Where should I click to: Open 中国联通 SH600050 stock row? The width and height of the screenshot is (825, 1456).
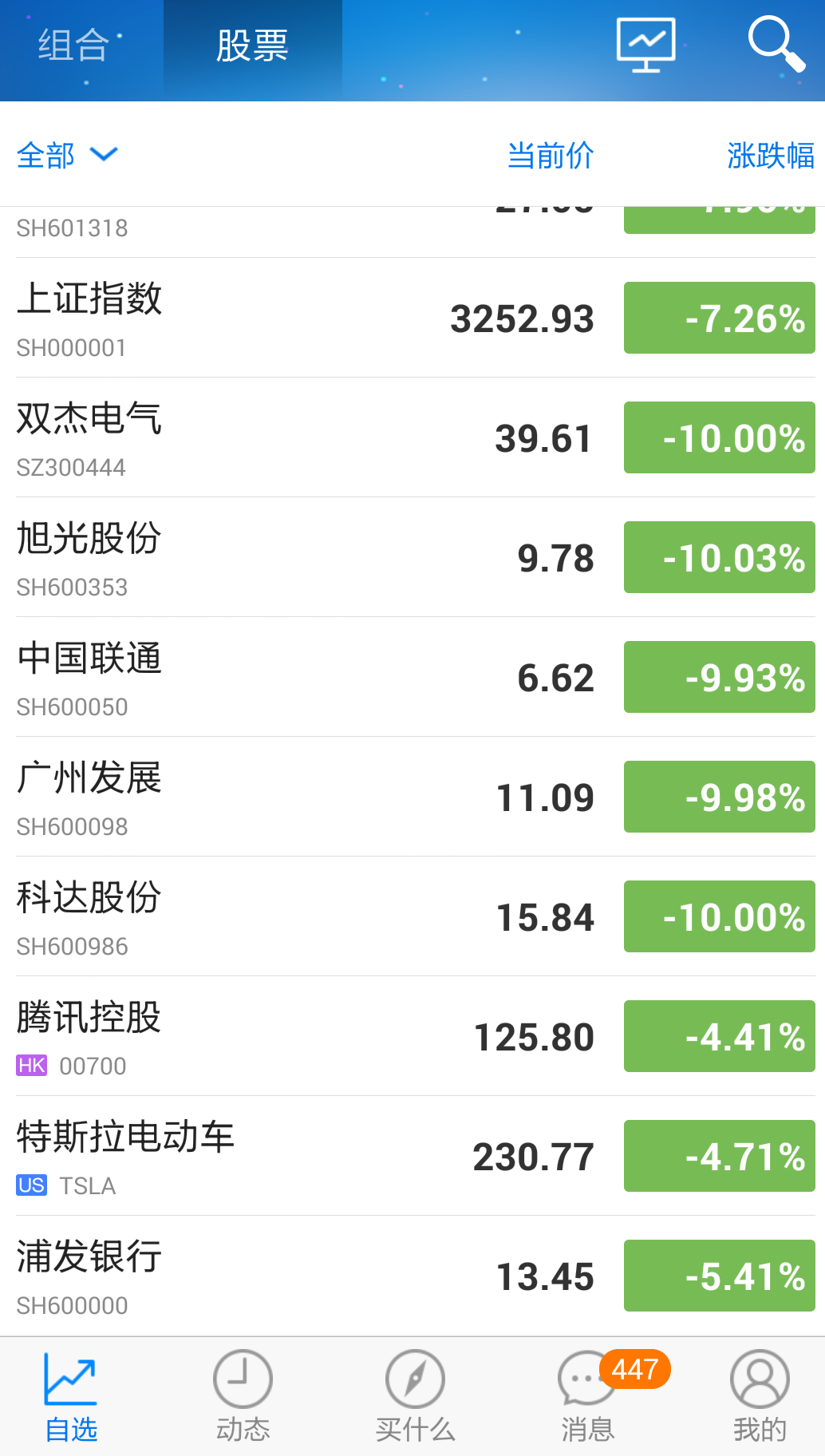[x=239, y=677]
